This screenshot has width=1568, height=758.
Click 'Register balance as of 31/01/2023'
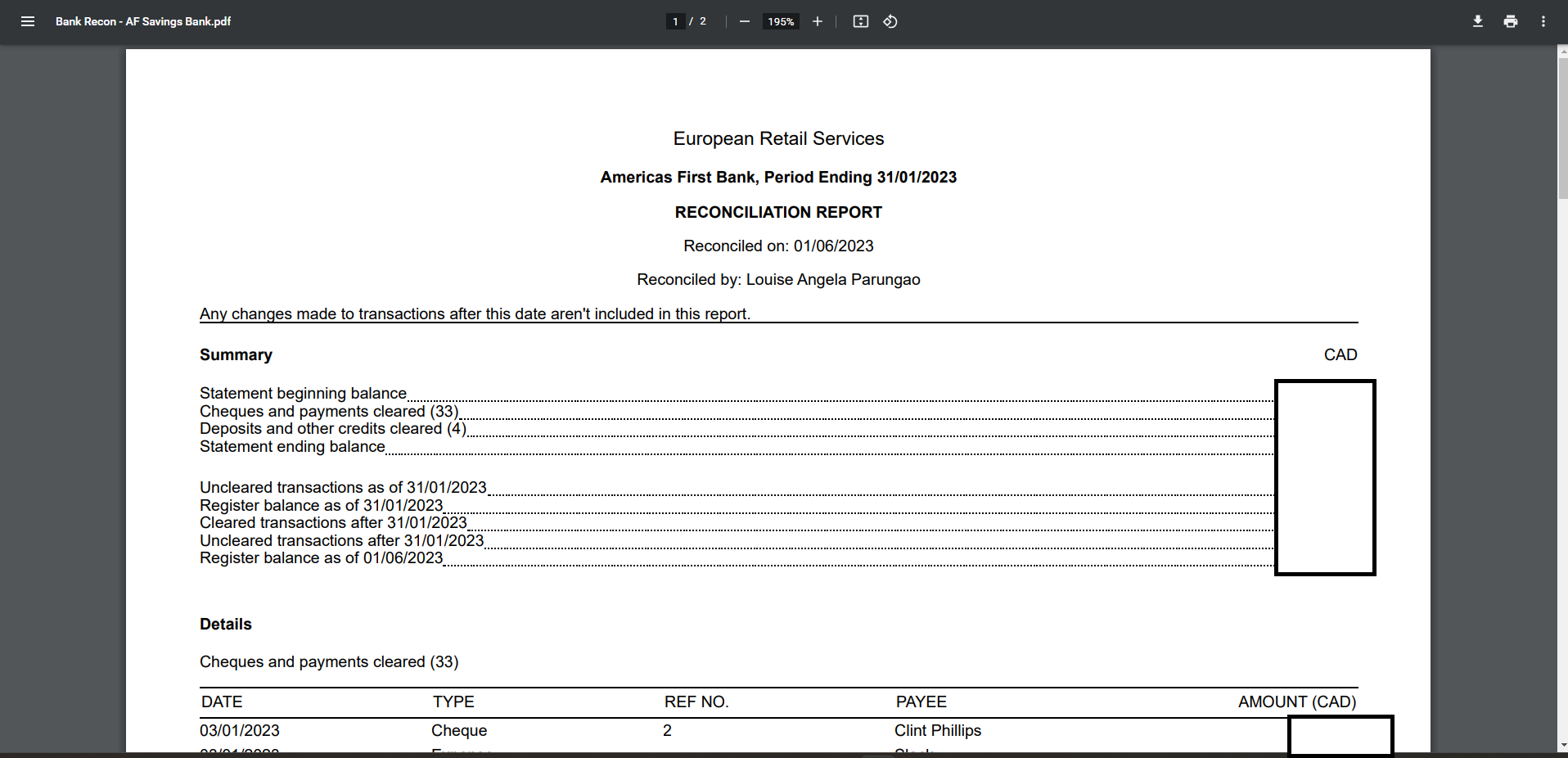click(x=321, y=505)
